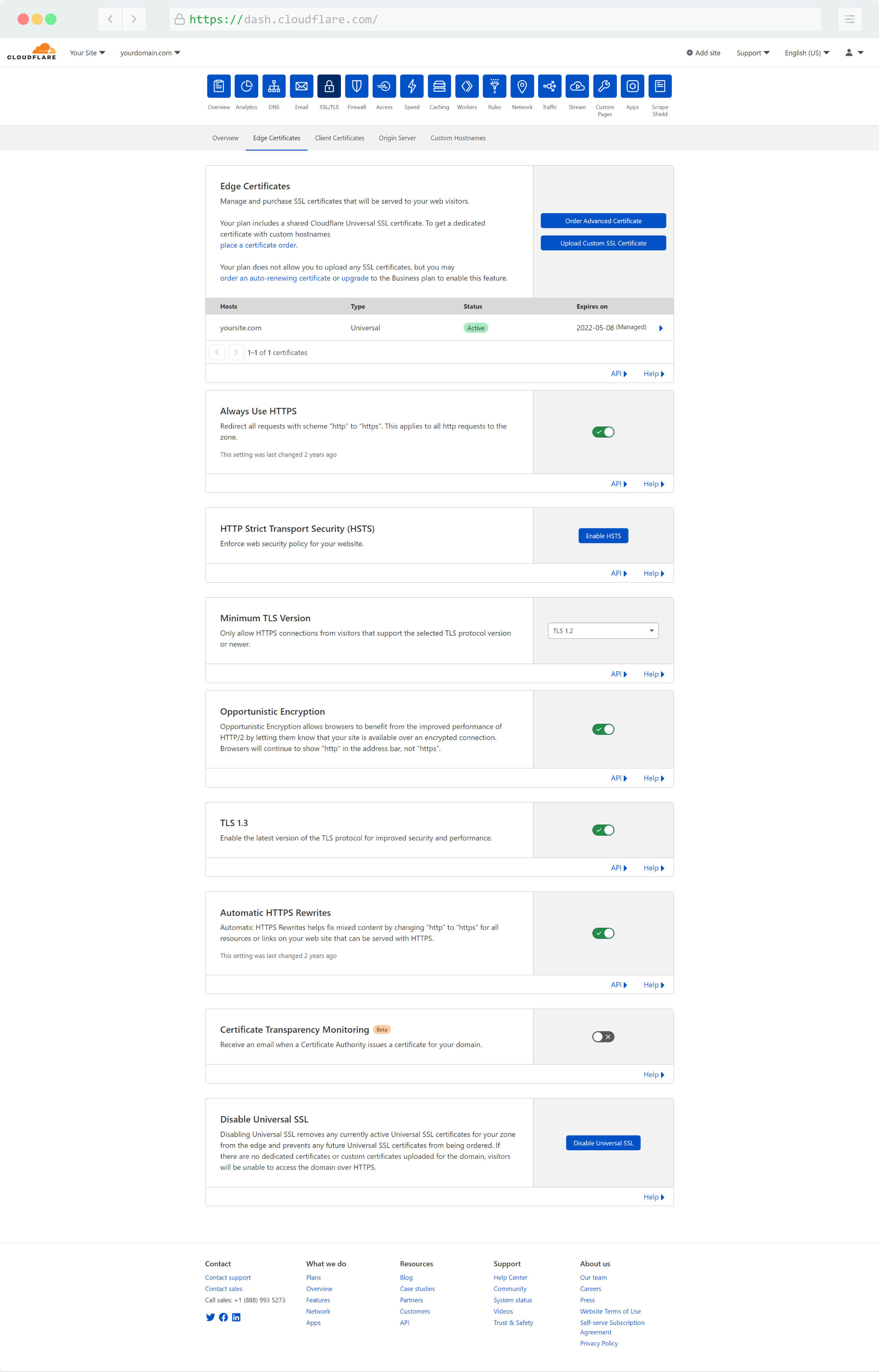Switch to Client Certificates tab

click(340, 138)
